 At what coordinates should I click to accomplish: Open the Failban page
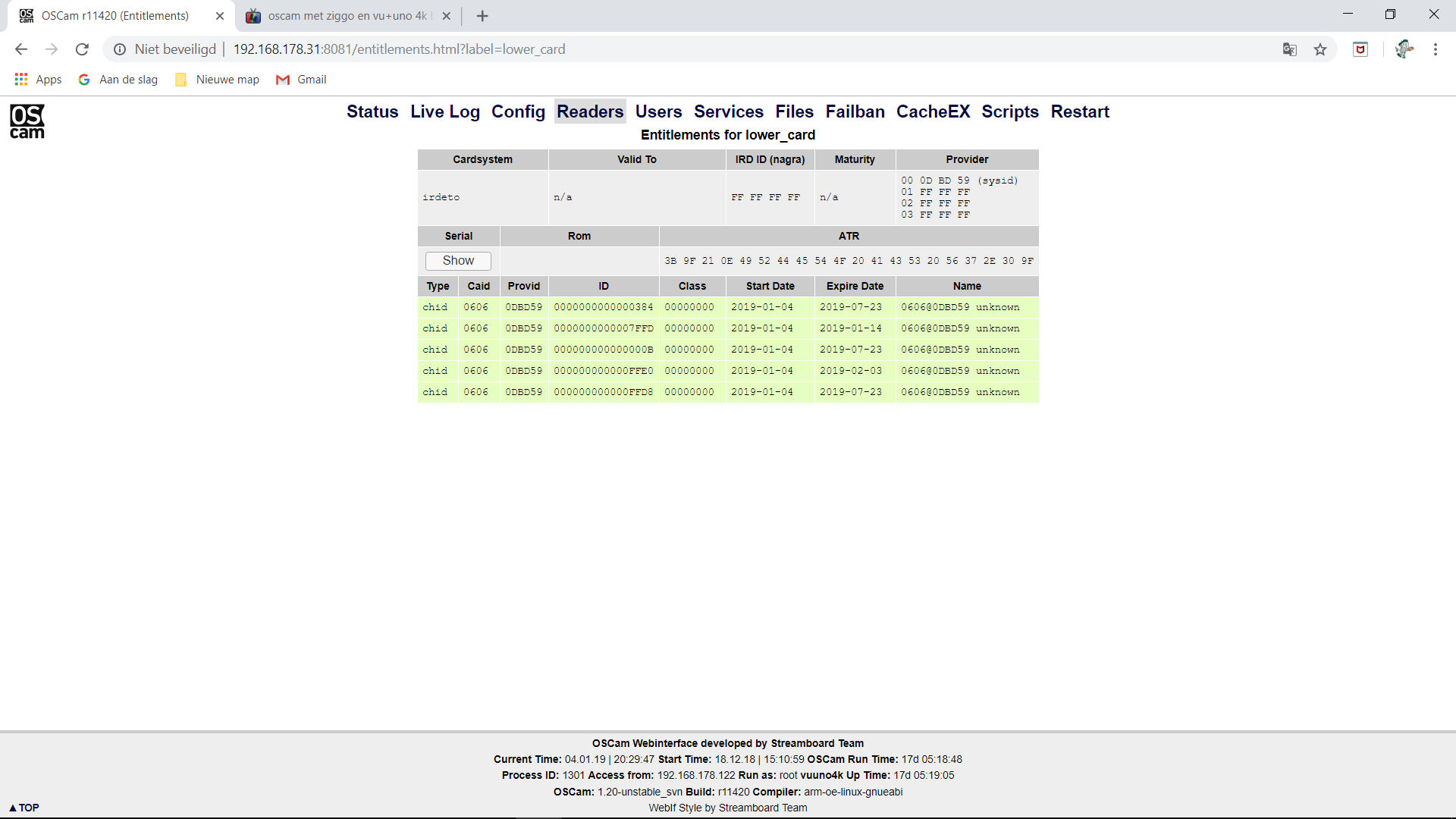(855, 111)
